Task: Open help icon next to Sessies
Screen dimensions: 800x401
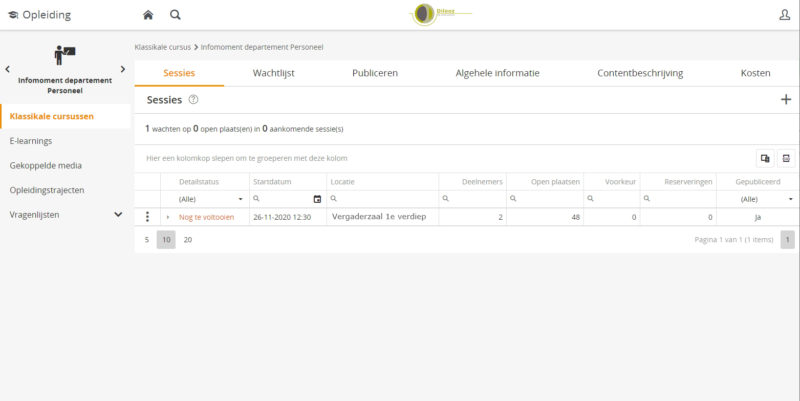Action: pos(193,99)
